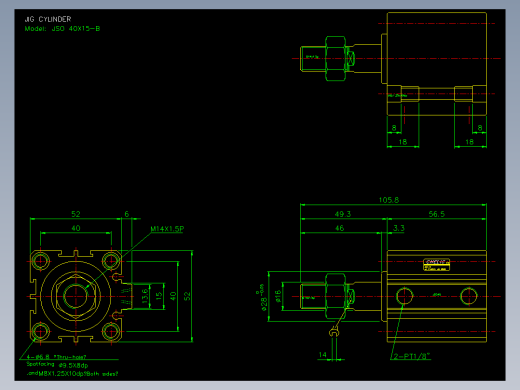The image size is (520, 390).
Task: Click the 49.3 dimension value
Action: 343,214
